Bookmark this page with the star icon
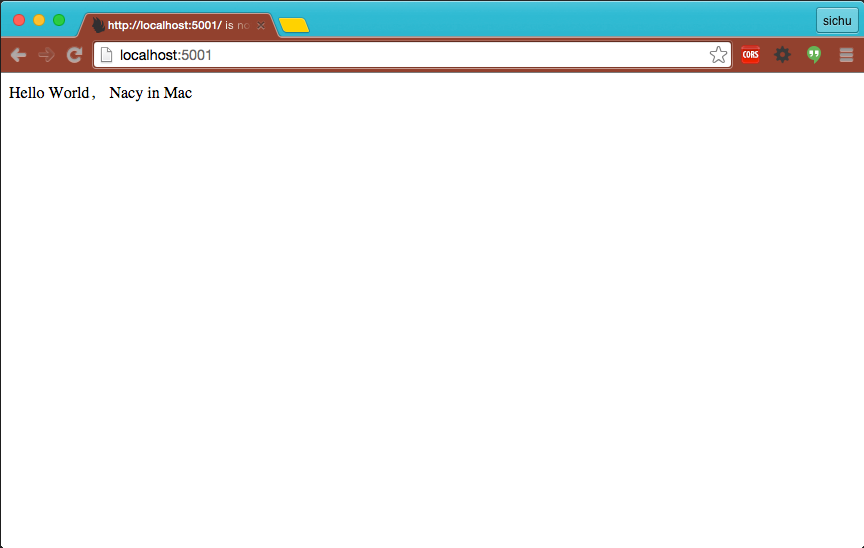Viewport: 864px width, 548px height. coord(718,55)
